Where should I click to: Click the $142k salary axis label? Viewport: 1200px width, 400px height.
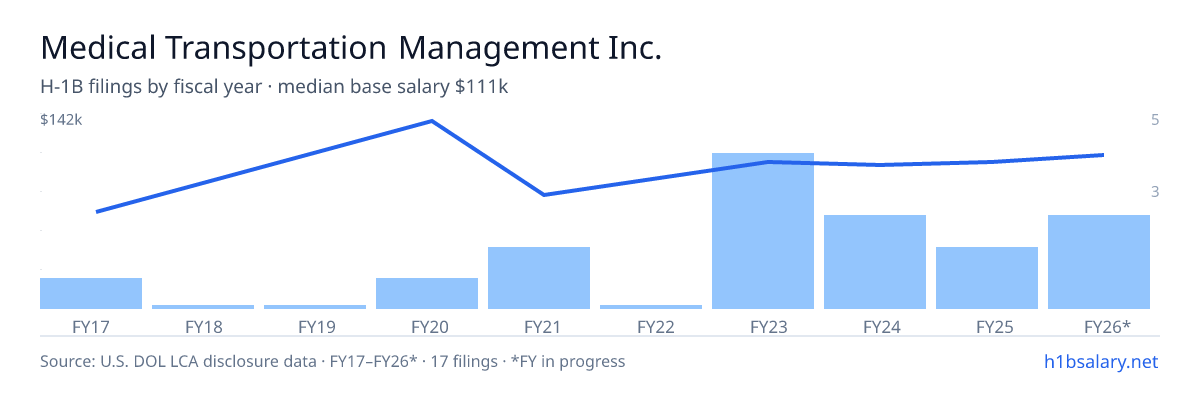click(61, 120)
